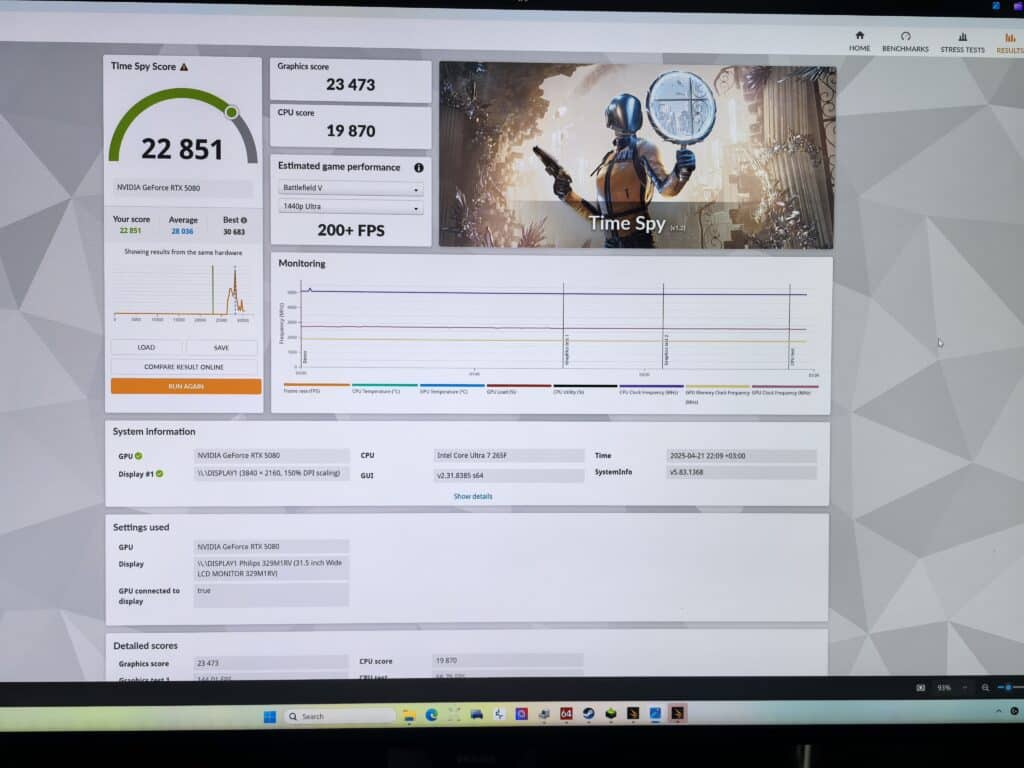
Task: Go to the Benchmarks section
Action: pyautogui.click(x=904, y=42)
